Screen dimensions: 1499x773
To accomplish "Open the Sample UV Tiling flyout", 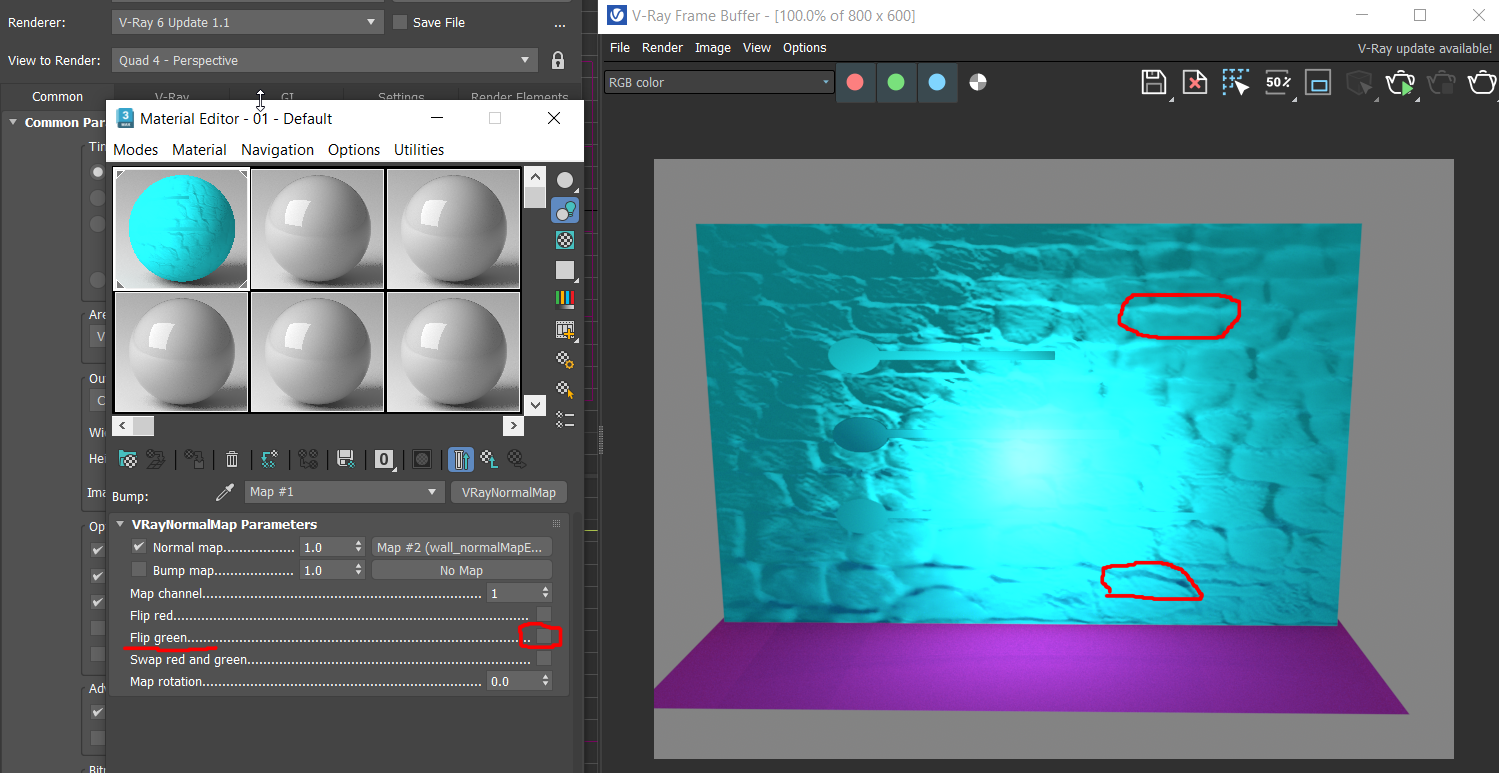I will point(565,270).
